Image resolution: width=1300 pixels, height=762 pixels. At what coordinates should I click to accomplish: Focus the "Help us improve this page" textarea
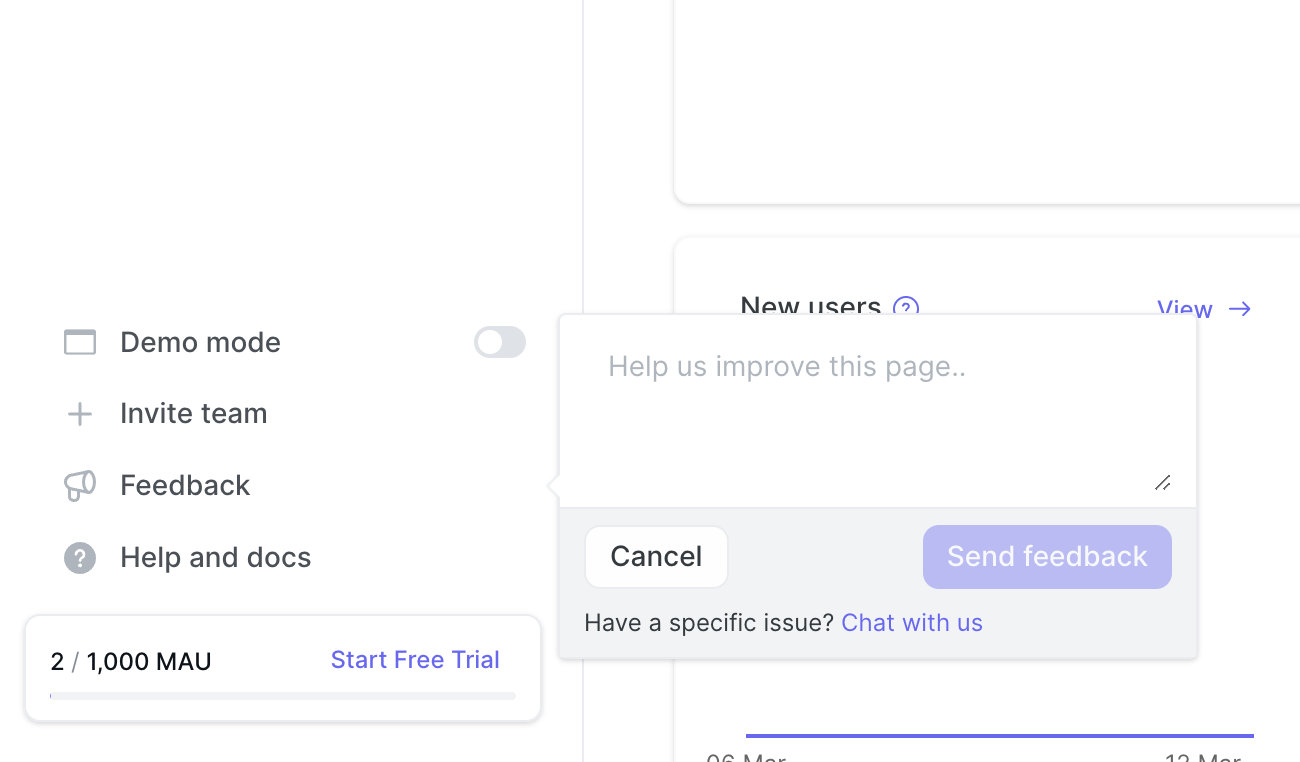[877, 411]
